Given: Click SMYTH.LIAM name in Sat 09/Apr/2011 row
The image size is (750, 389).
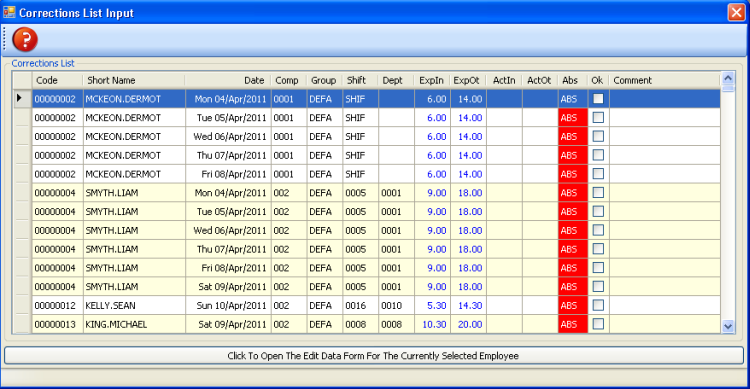Looking at the screenshot, I should click(134, 287).
